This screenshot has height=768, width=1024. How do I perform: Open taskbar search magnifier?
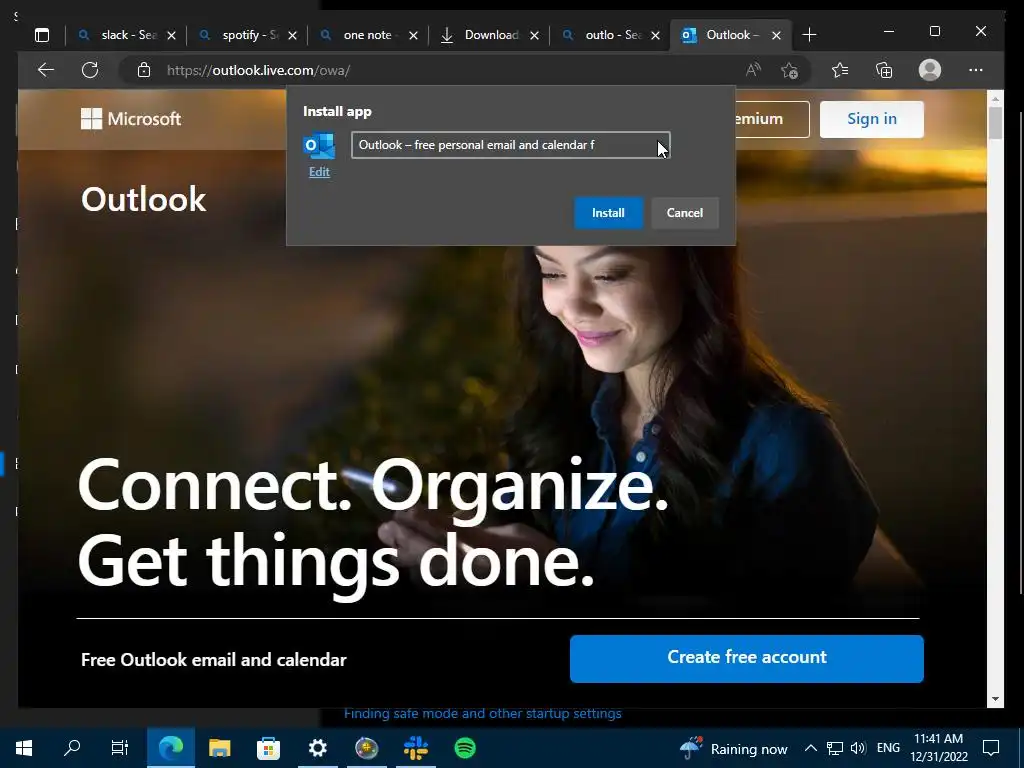click(x=72, y=748)
